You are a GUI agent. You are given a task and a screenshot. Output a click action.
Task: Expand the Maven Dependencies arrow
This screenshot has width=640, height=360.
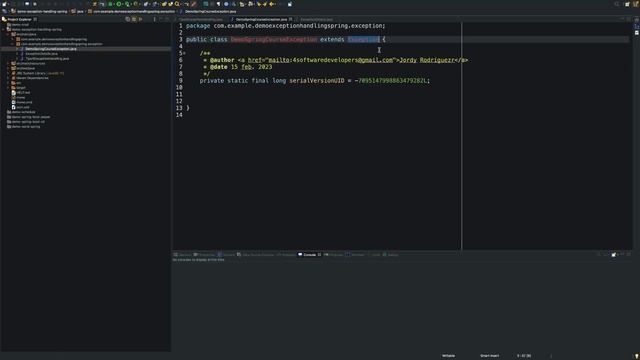pyautogui.click(x=8, y=78)
